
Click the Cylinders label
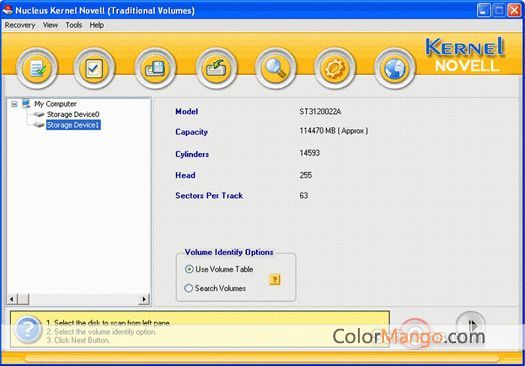pos(192,154)
